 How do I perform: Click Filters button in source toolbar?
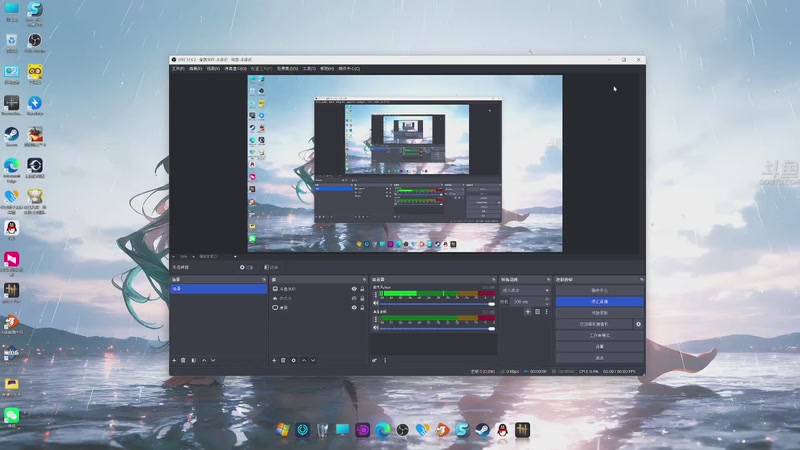click(x=271, y=267)
